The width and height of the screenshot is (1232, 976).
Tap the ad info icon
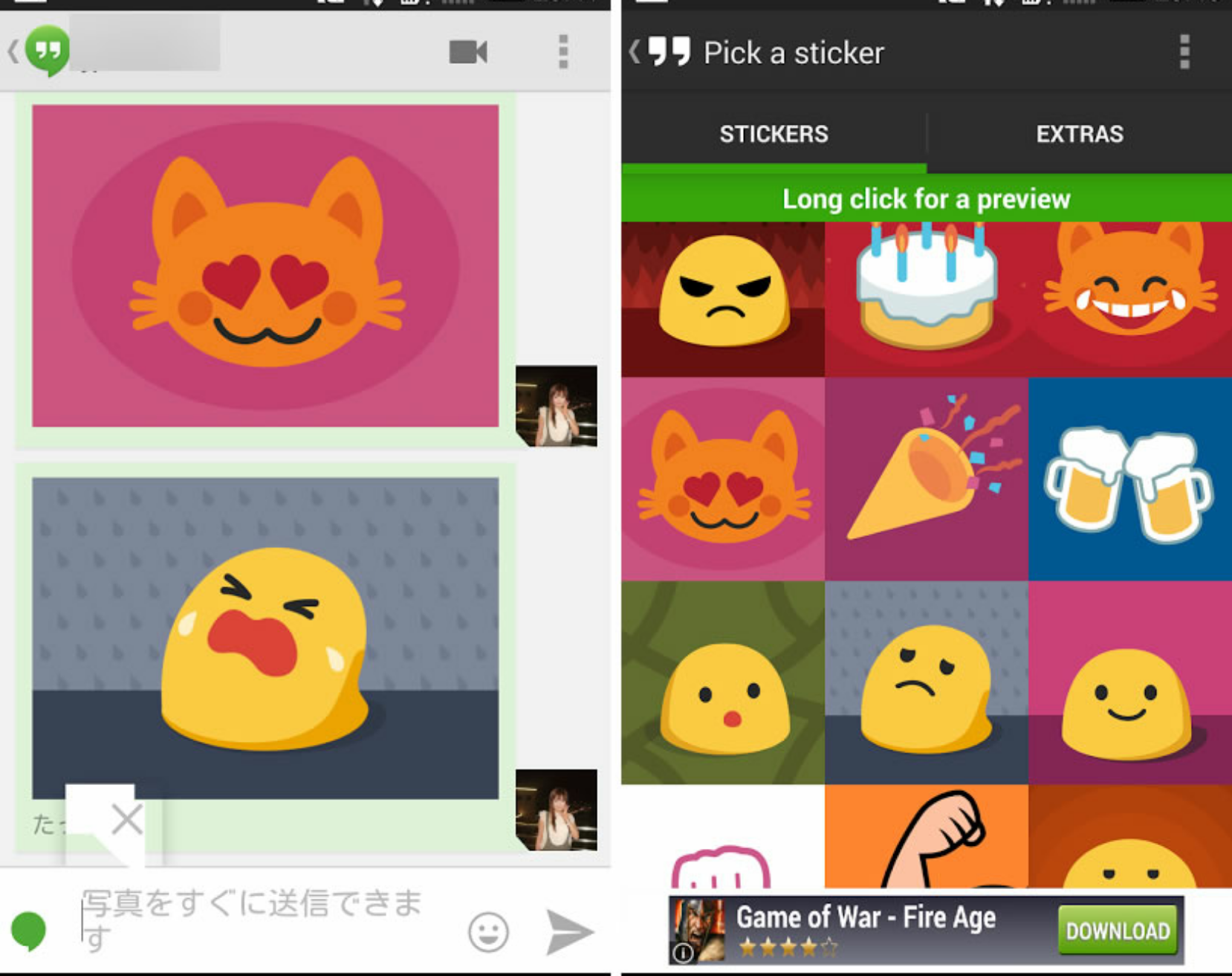click(x=682, y=953)
